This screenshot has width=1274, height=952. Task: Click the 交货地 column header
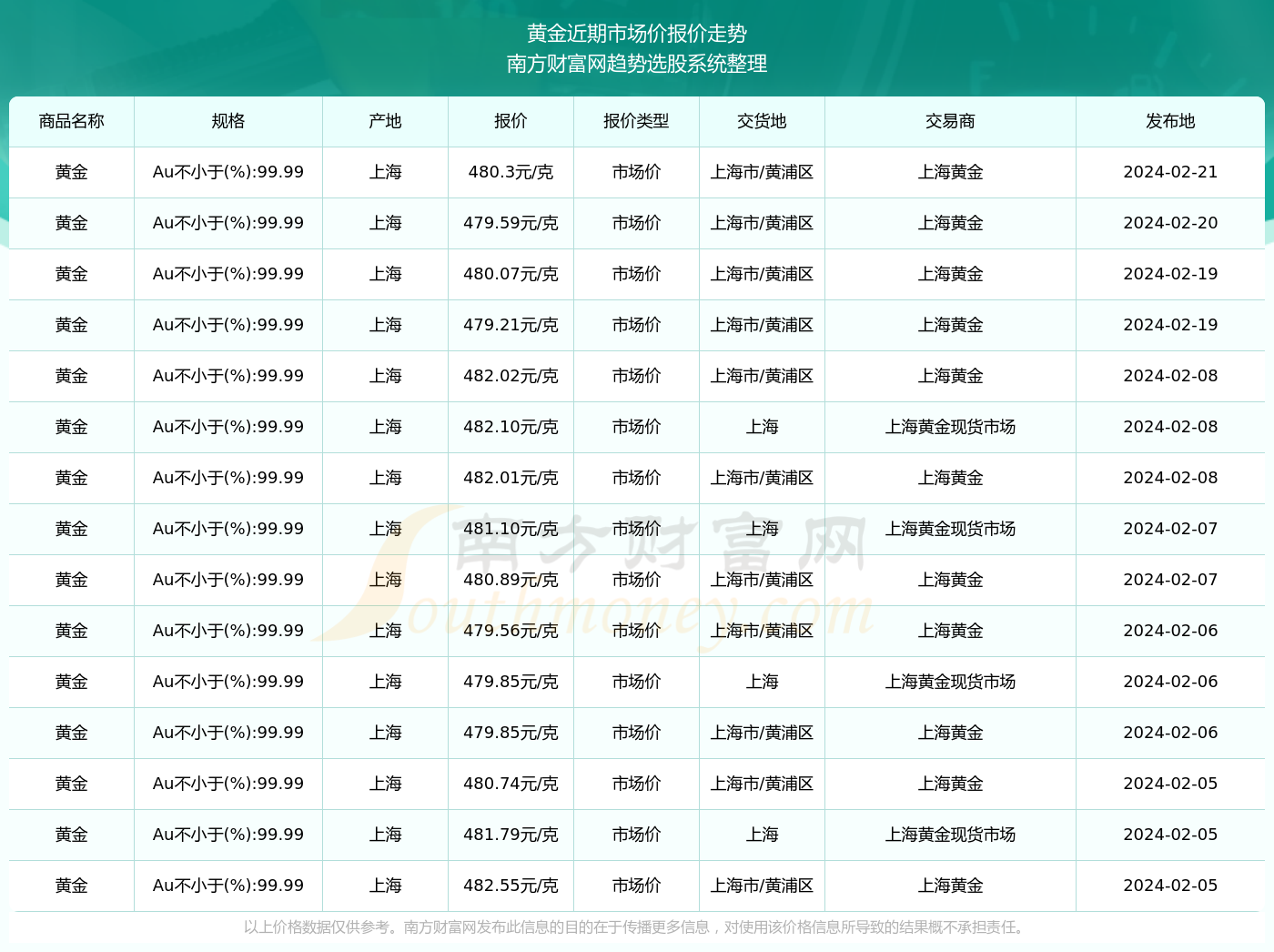(x=762, y=121)
